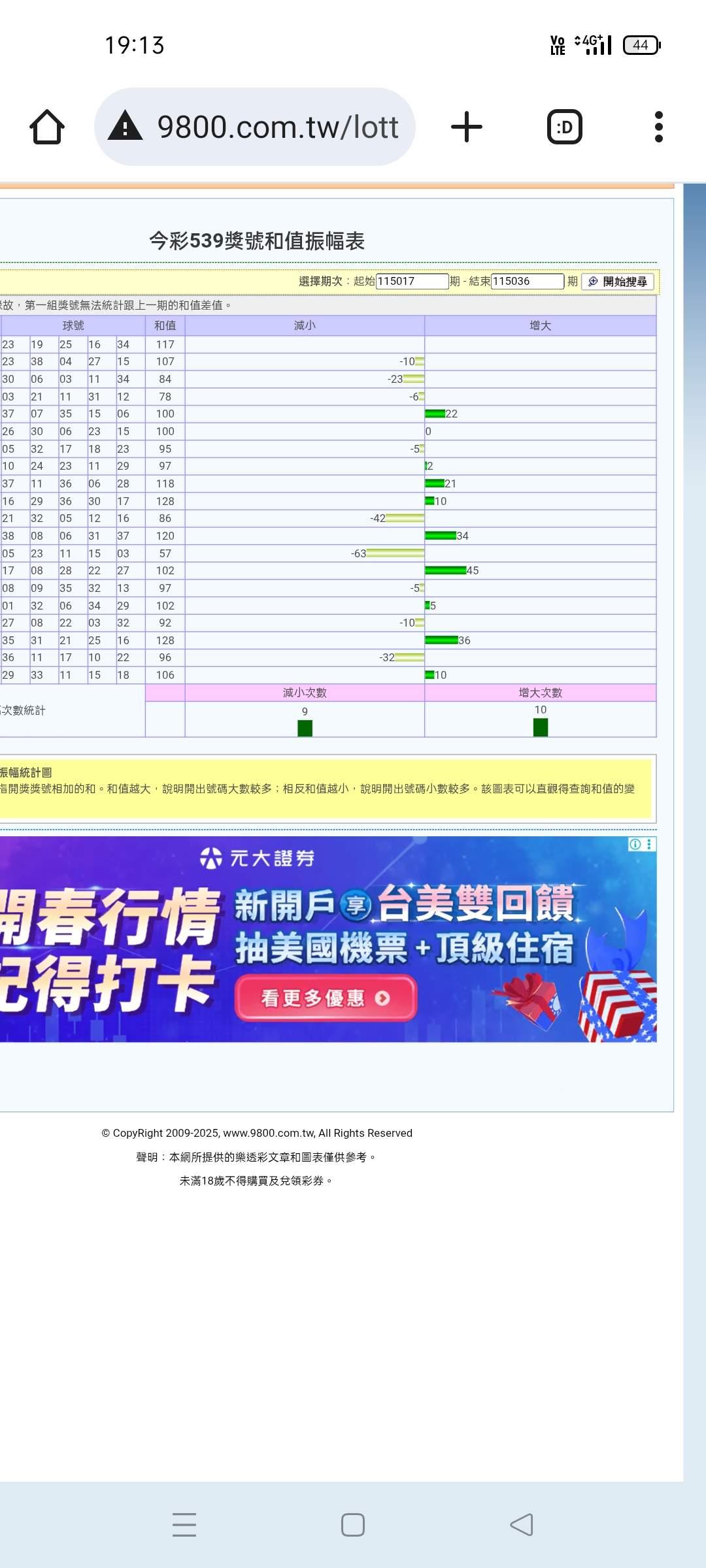Screen dimensions: 706x1568
Task: Select sum value 57
Action: [x=165, y=553]
